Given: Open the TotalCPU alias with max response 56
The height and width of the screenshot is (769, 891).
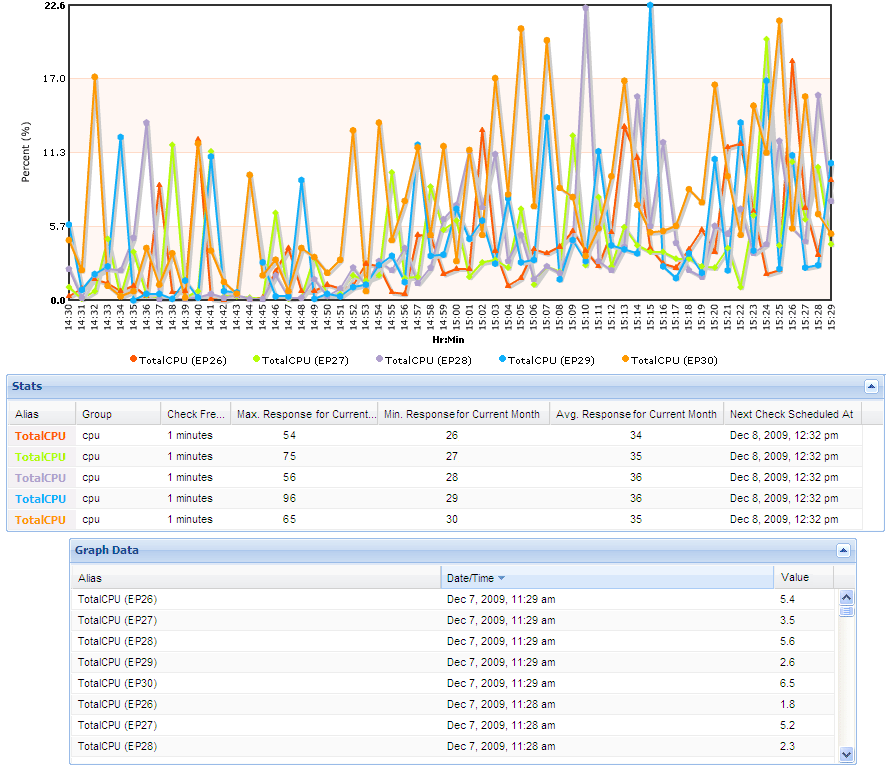Looking at the screenshot, I should 40,478.
